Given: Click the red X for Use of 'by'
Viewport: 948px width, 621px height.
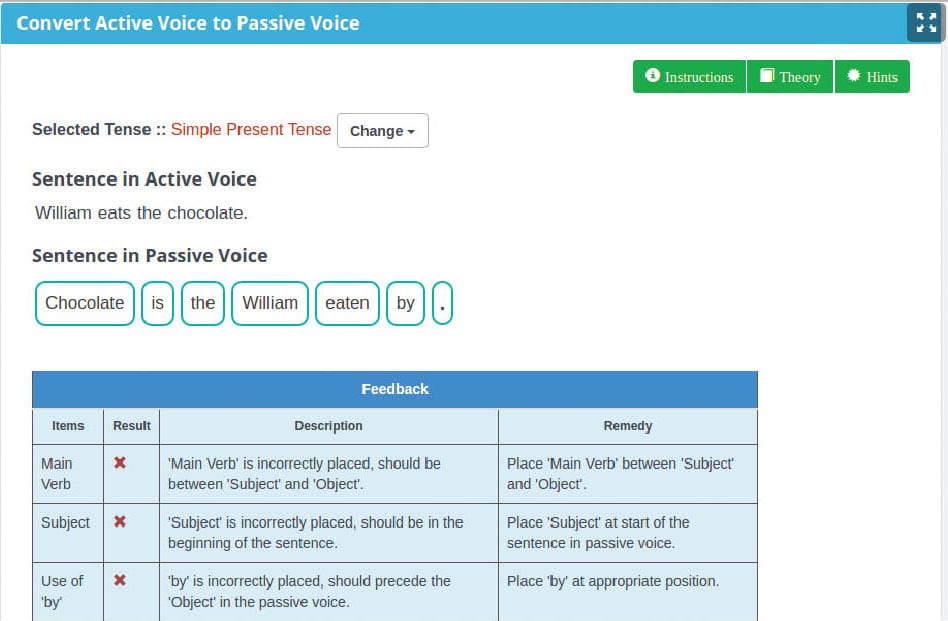Looking at the screenshot, I should click(120, 580).
